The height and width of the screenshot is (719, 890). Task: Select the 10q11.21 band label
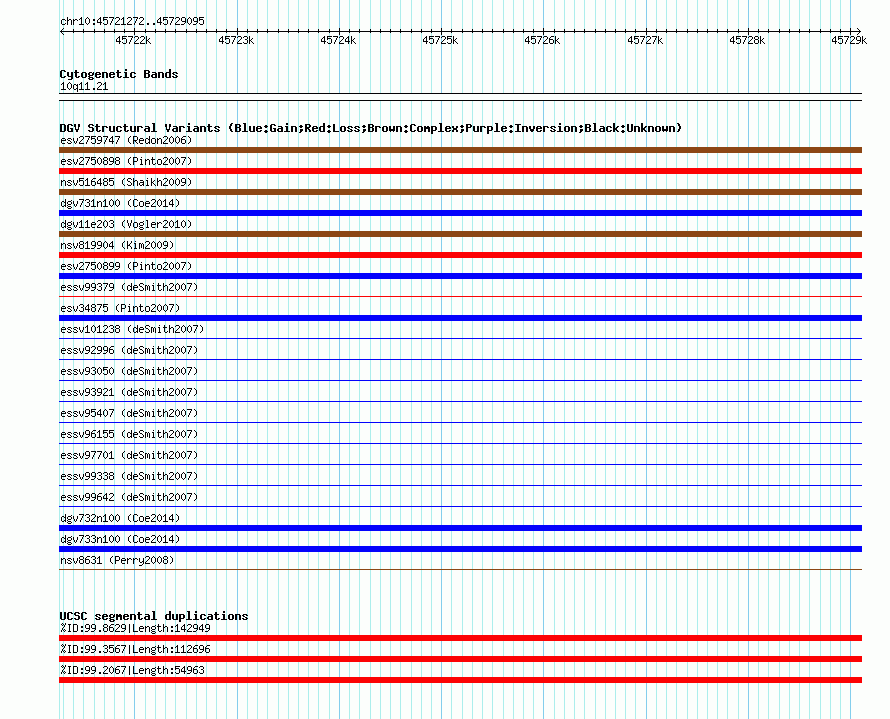[84, 86]
